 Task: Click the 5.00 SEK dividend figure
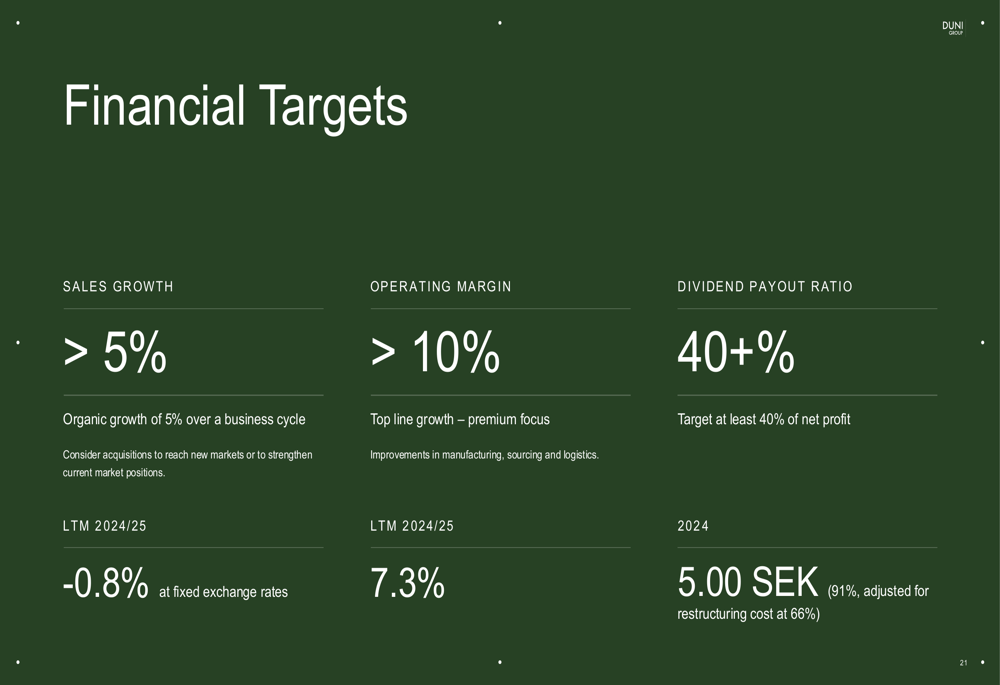tap(748, 582)
